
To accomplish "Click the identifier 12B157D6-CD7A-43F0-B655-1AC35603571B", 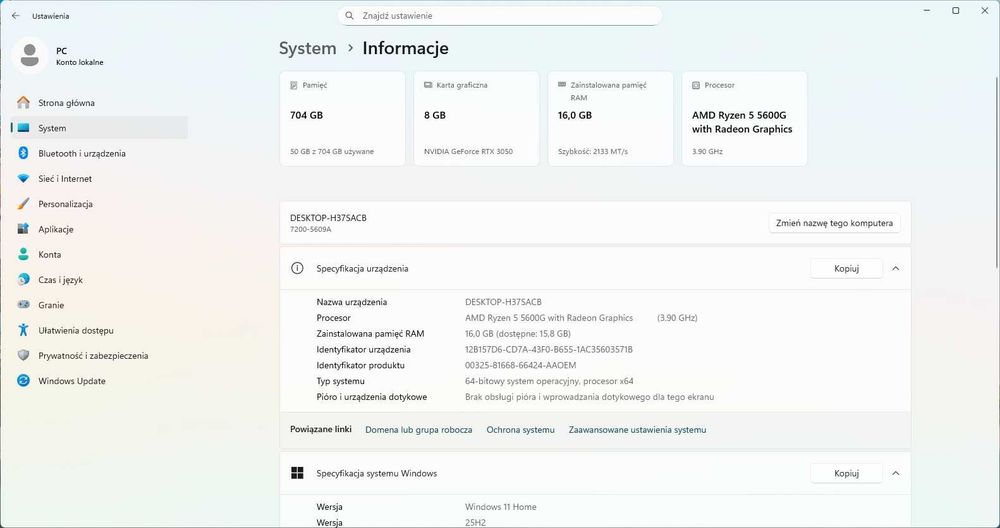I will [x=548, y=349].
